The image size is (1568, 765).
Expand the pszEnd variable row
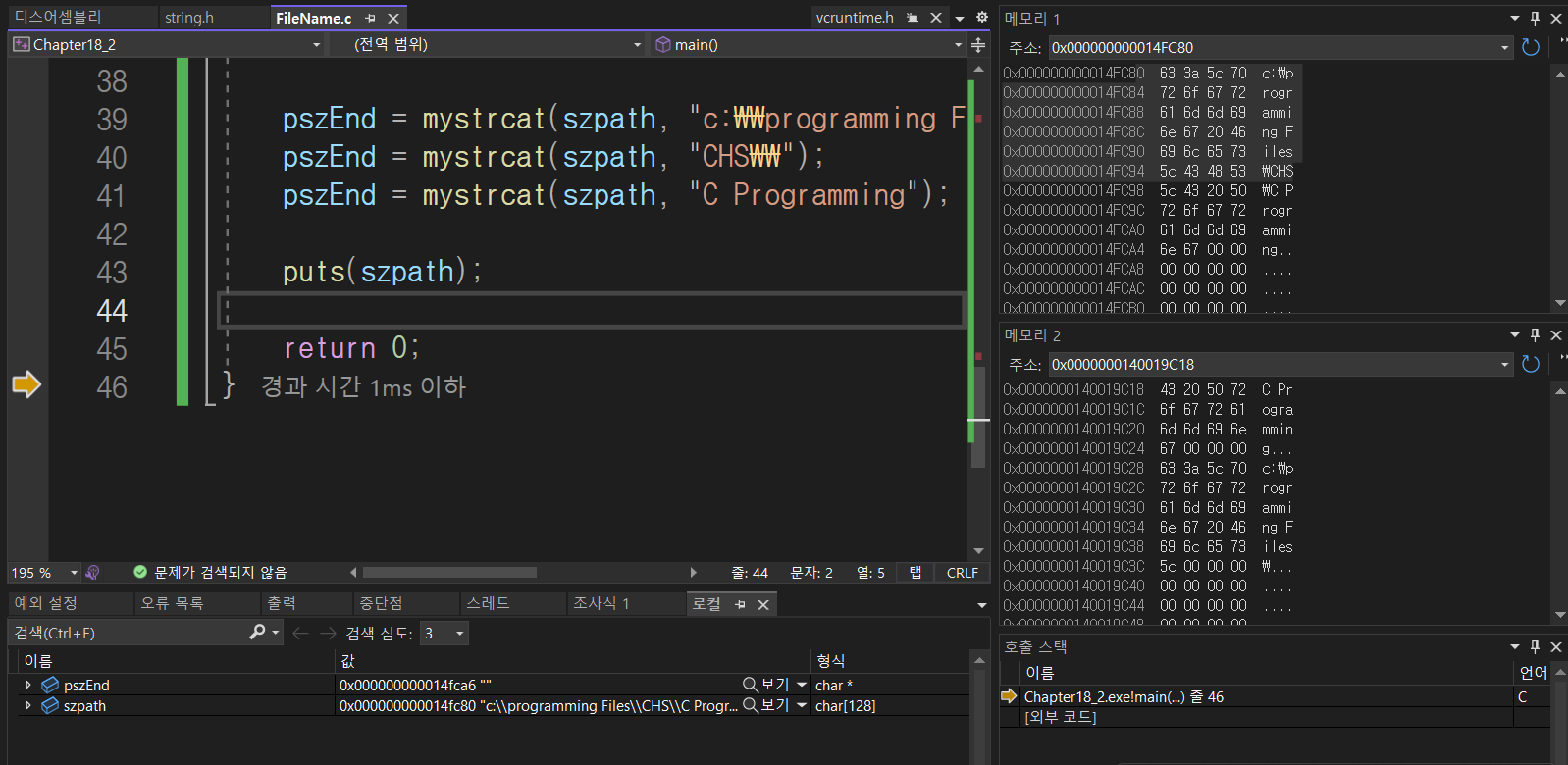[27, 685]
